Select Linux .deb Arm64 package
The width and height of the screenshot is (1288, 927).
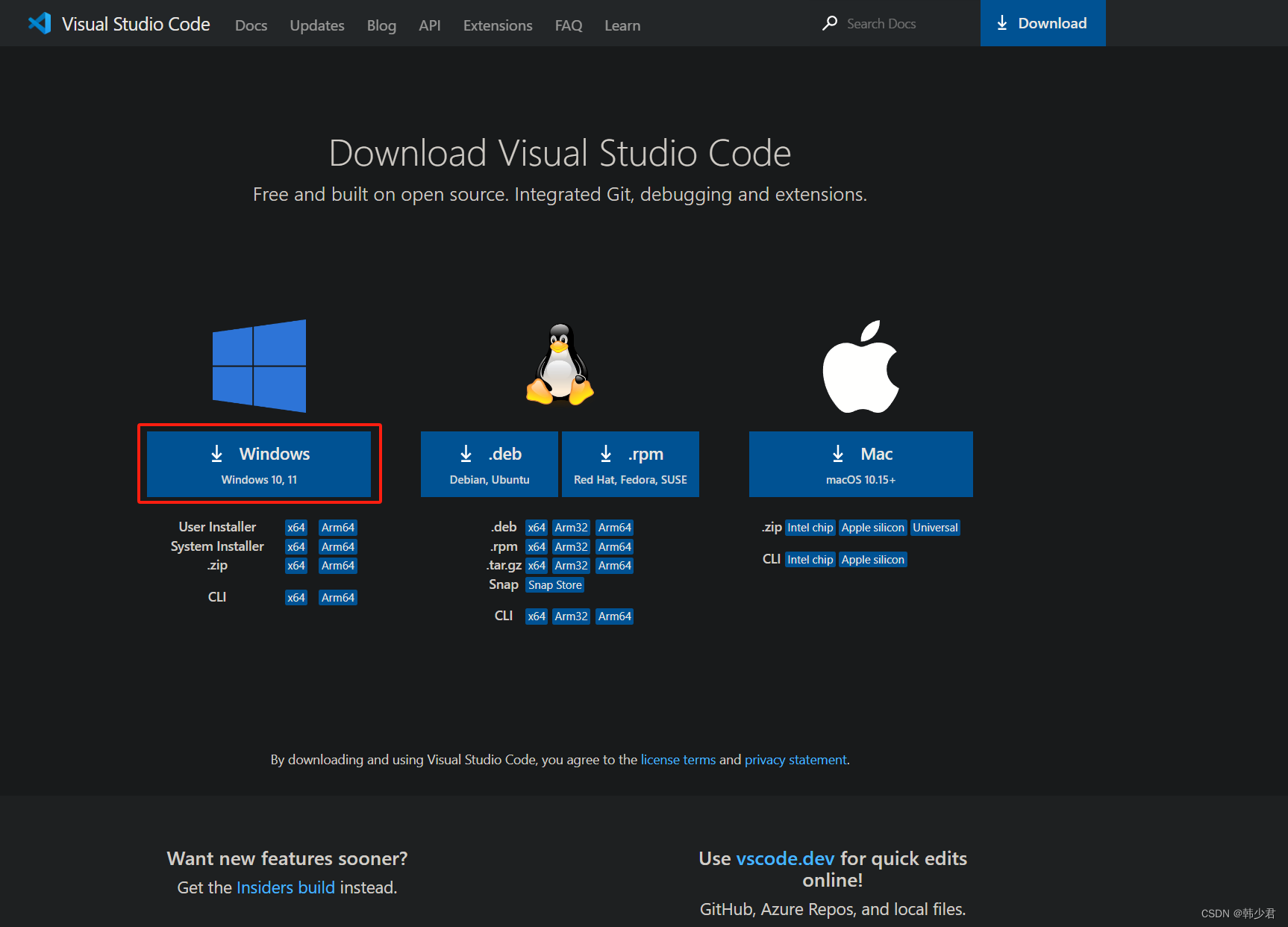(x=615, y=528)
